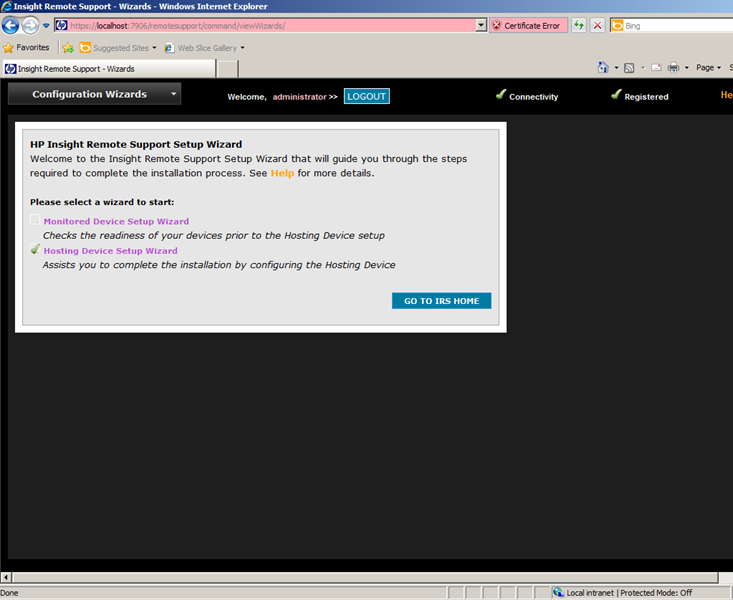Click the Connectivity status label
The width and height of the screenshot is (733, 600).
click(x=533, y=97)
